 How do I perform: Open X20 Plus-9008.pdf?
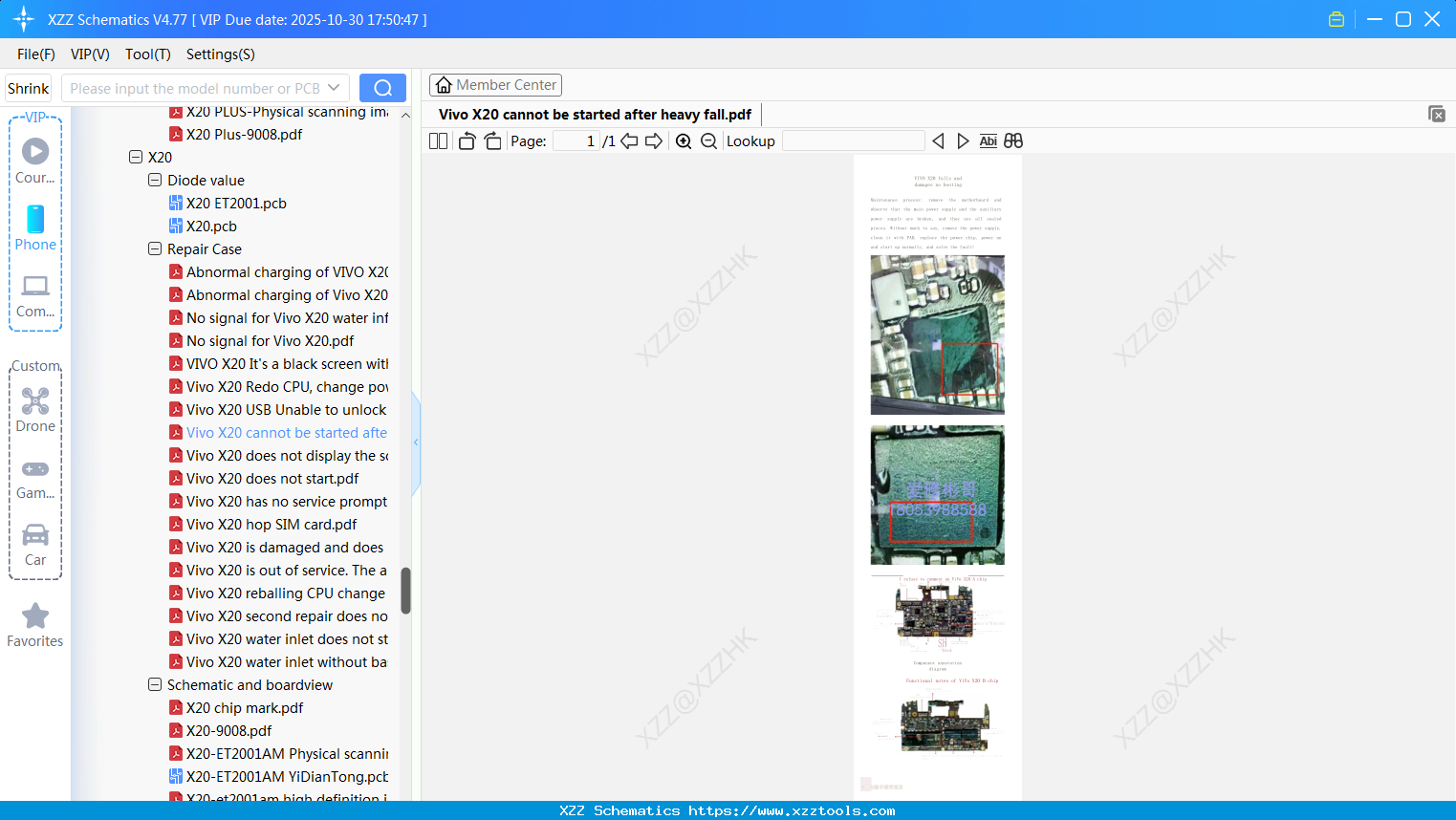pyautogui.click(x=244, y=134)
